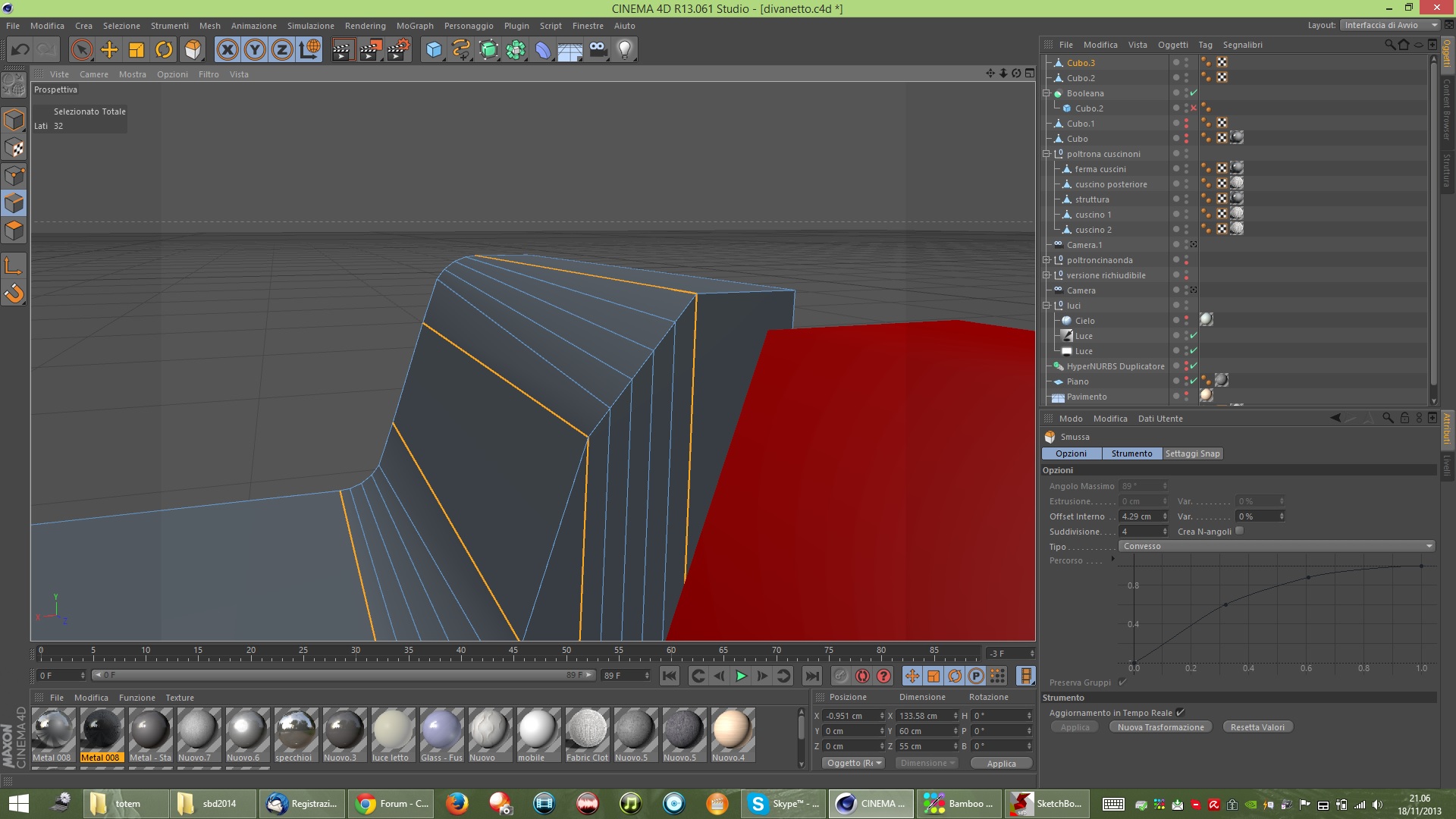Select the Move tool in toolbar

[x=109, y=50]
